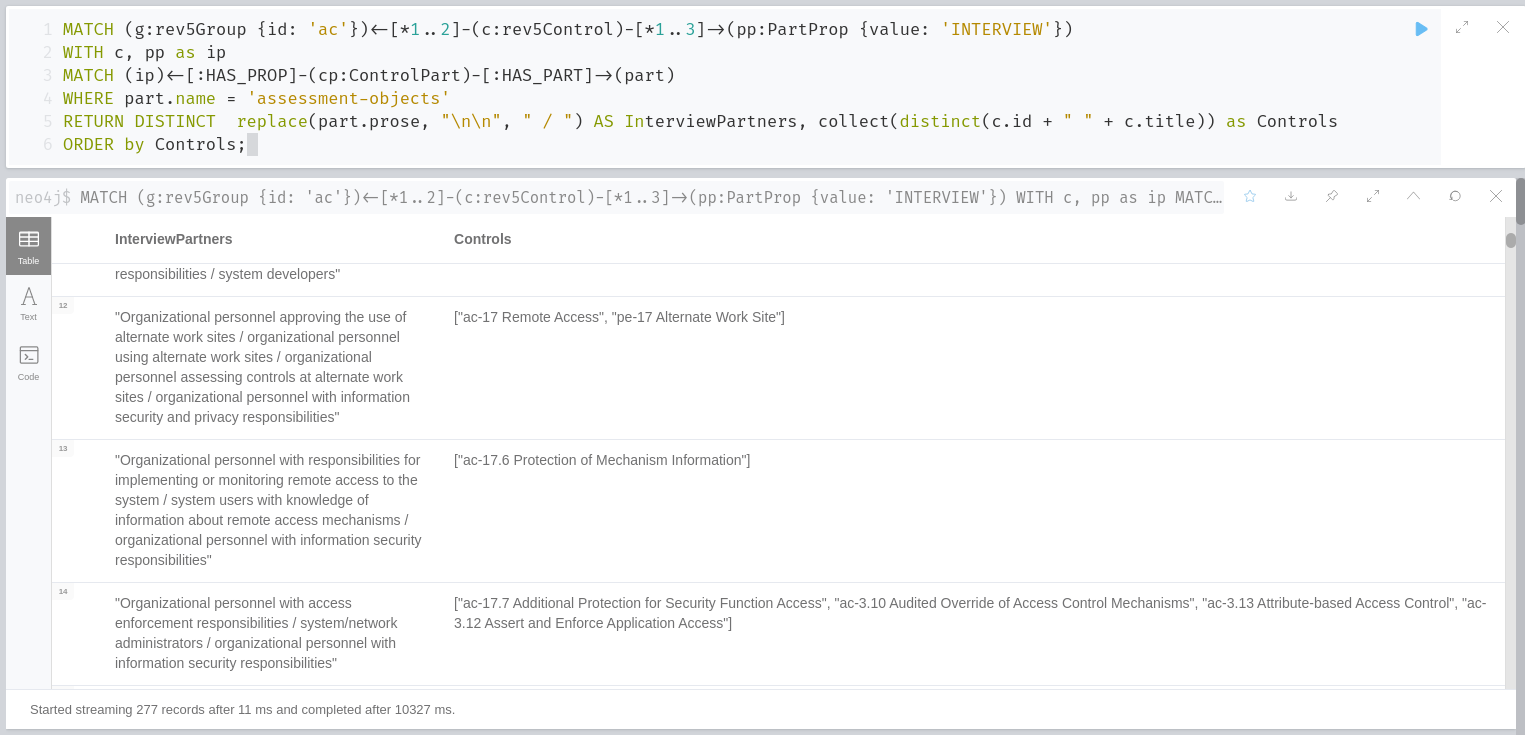Download the query results
This screenshot has width=1525, height=735.
click(1291, 196)
